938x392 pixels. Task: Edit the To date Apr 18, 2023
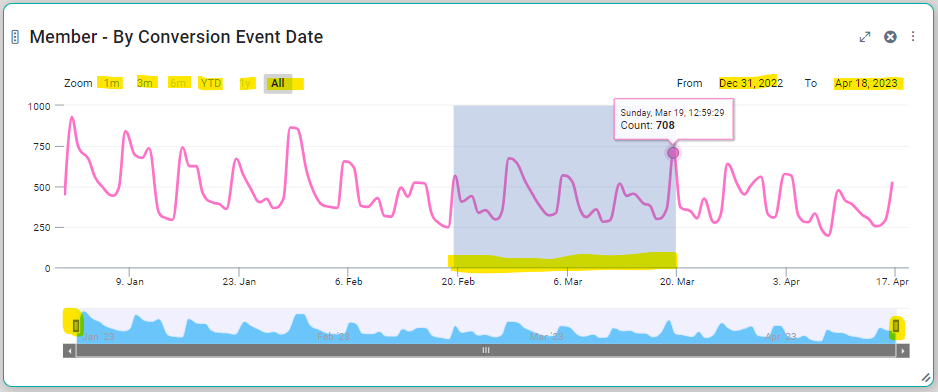tap(866, 83)
